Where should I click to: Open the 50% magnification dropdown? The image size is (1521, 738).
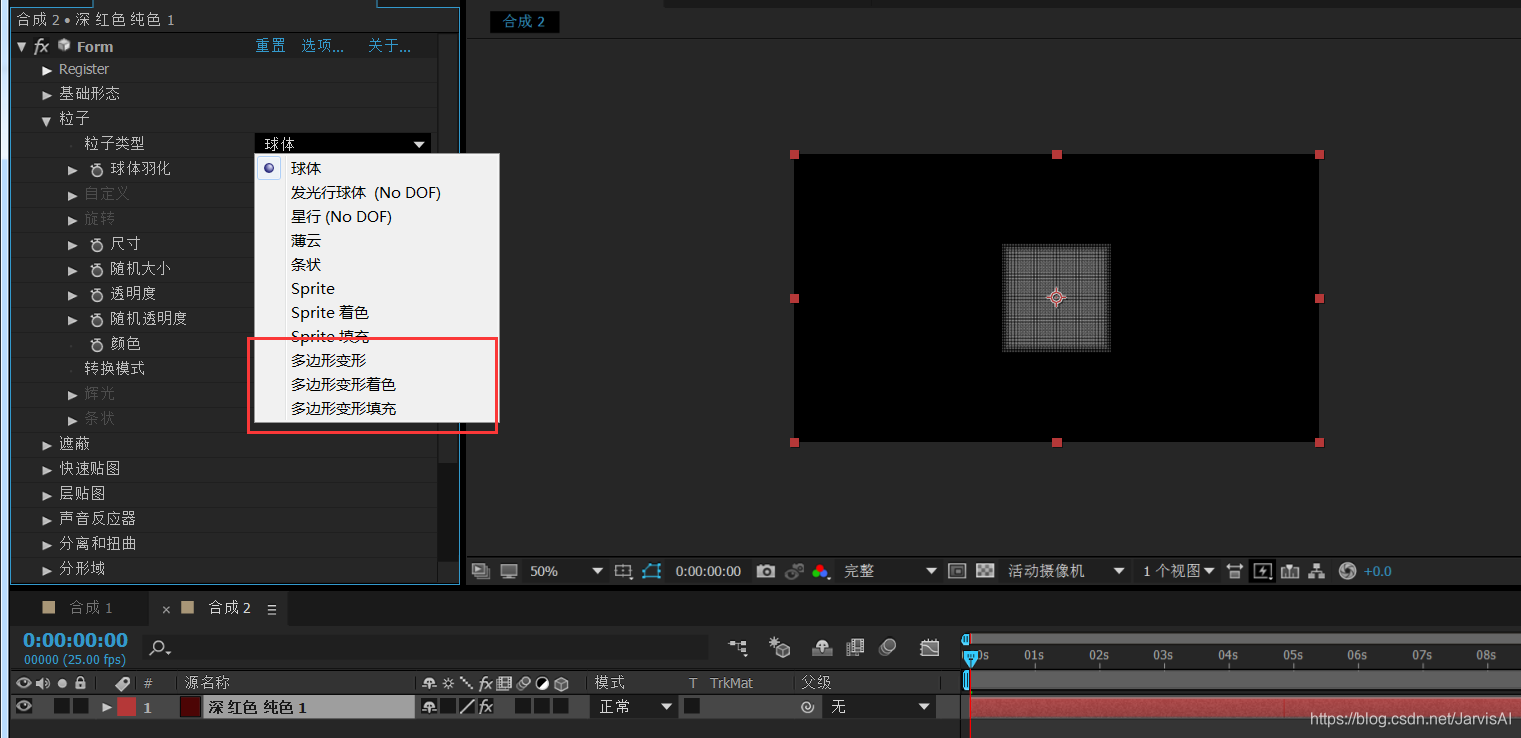(x=566, y=571)
